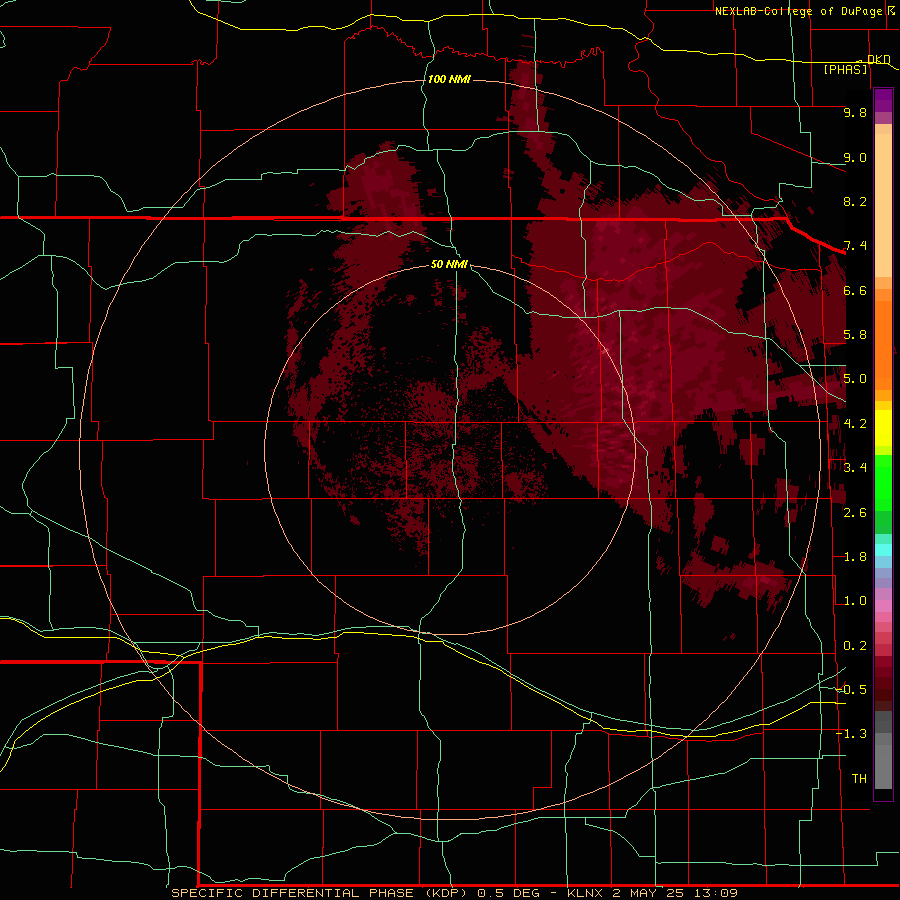Click the 4.2 value on color scale

[x=855, y=424]
